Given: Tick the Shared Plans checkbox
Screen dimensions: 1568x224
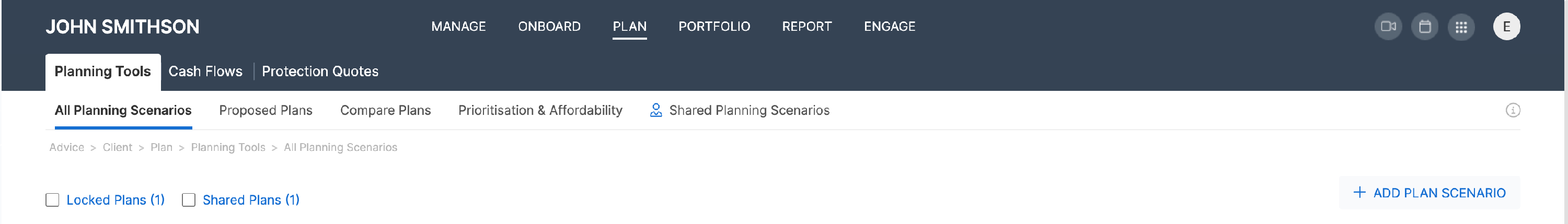Looking at the screenshot, I should 189,199.
